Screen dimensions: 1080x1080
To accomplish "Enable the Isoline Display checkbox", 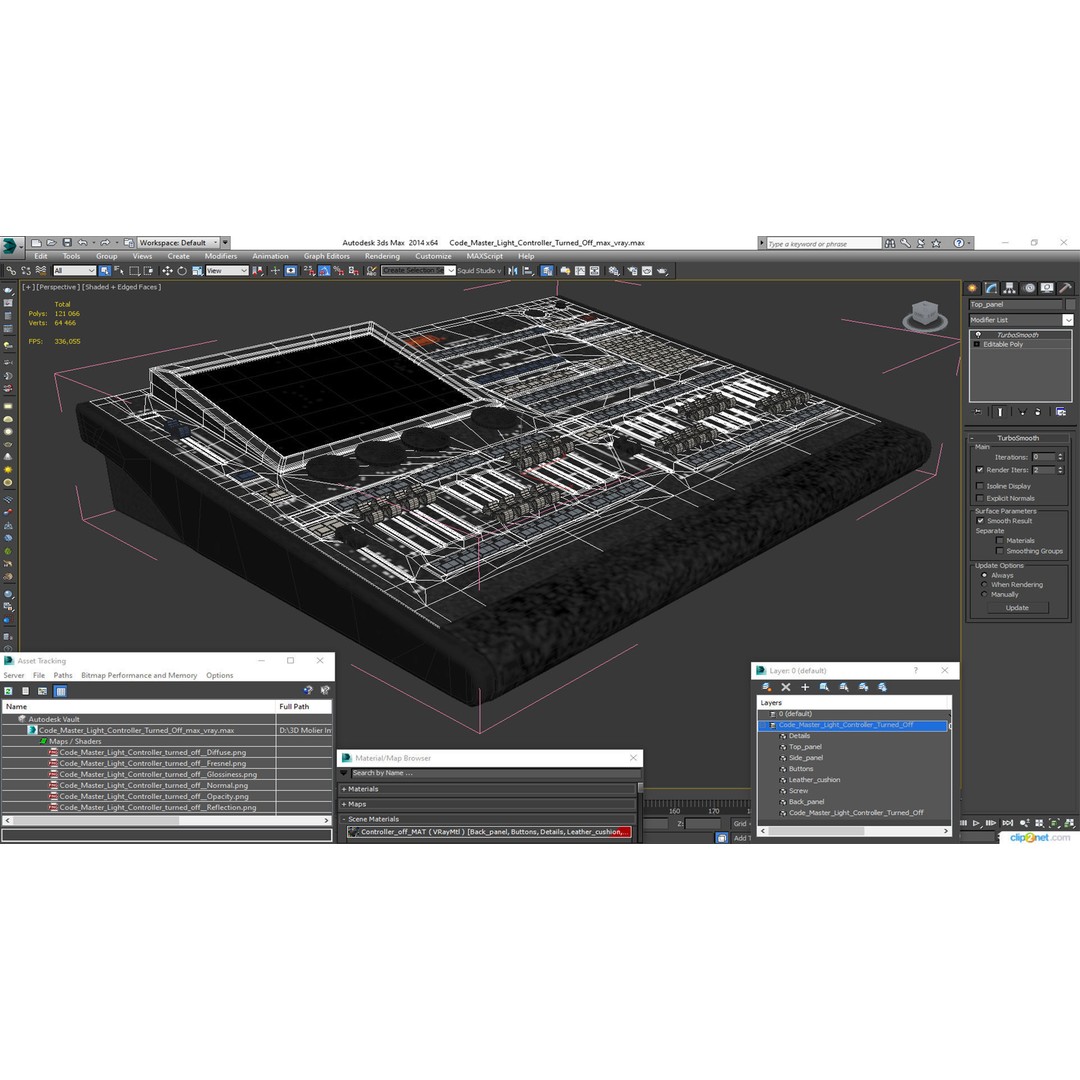I will pos(979,486).
